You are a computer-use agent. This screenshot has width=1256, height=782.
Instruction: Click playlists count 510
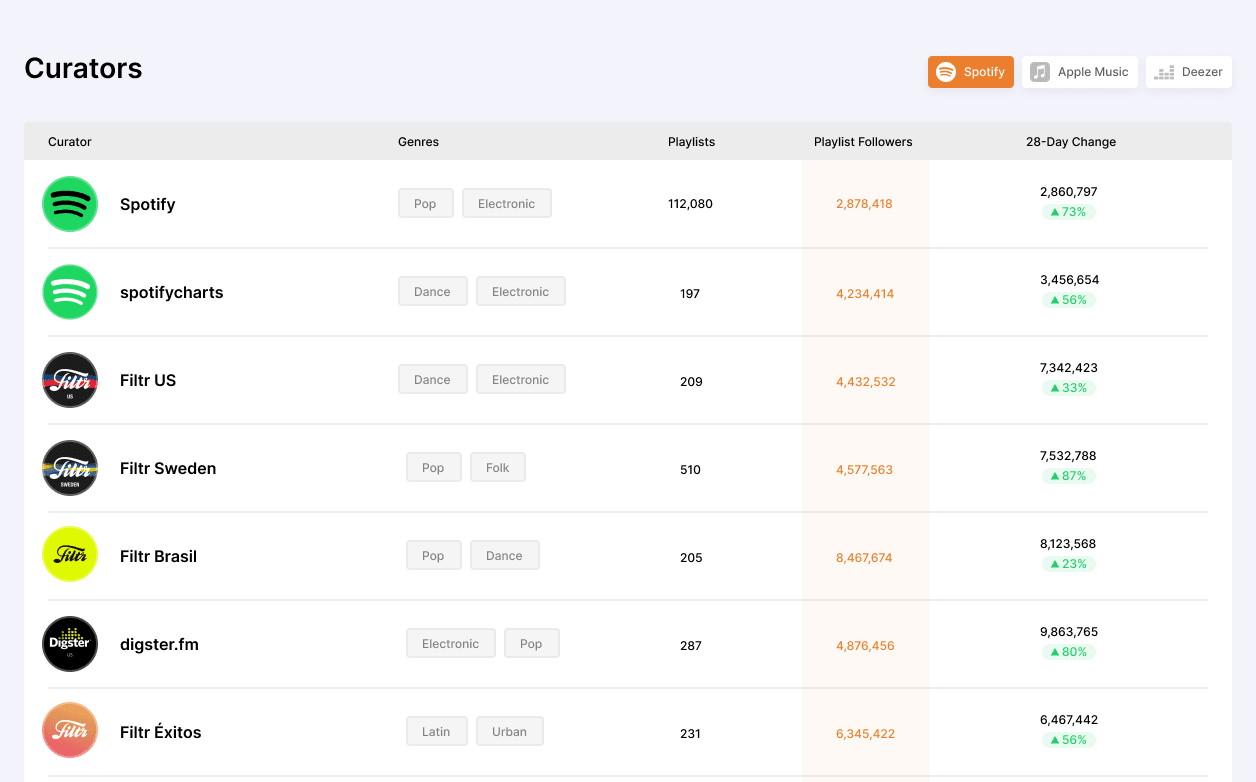click(690, 470)
